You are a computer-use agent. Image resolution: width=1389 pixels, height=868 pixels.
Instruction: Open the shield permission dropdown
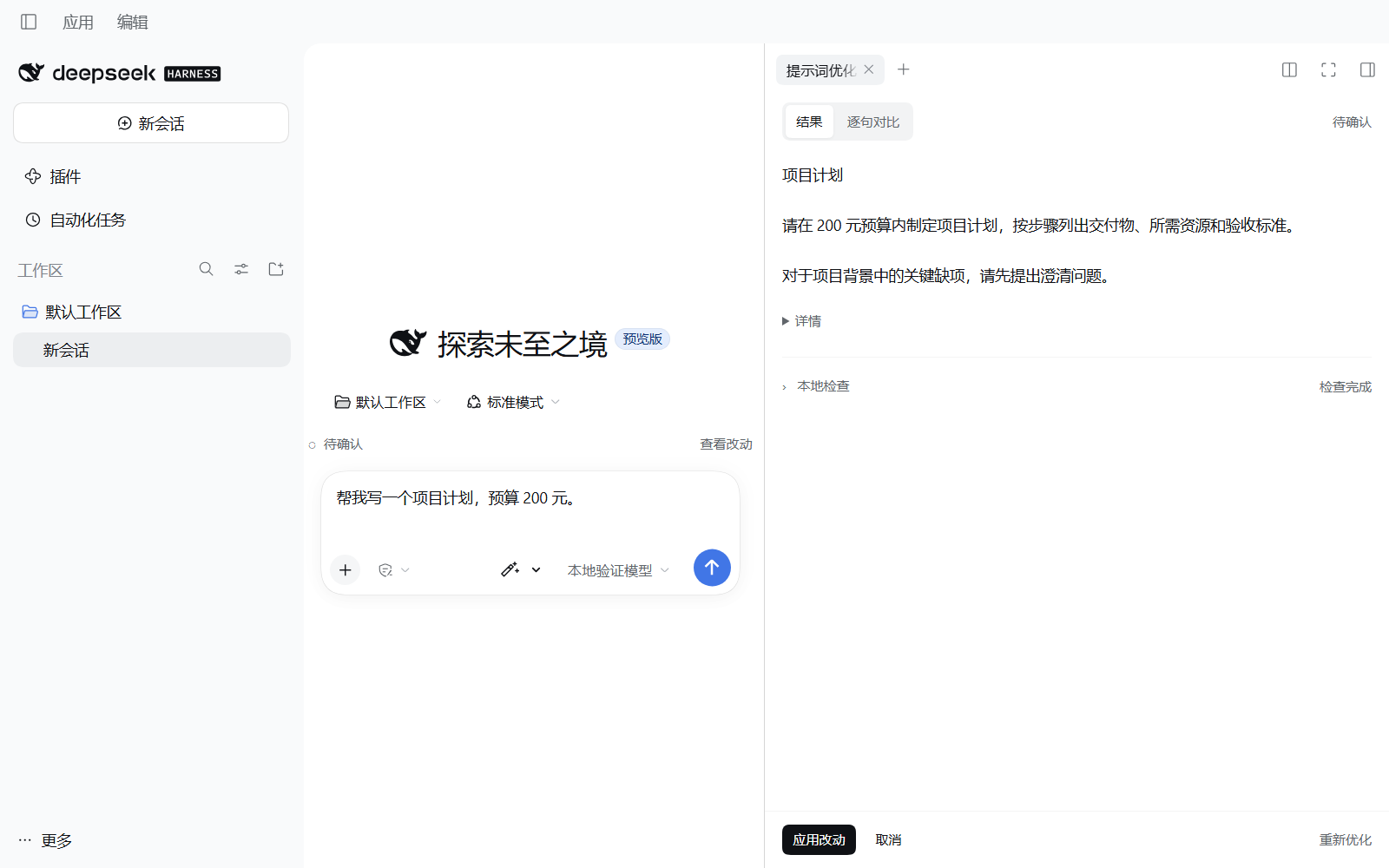394,570
